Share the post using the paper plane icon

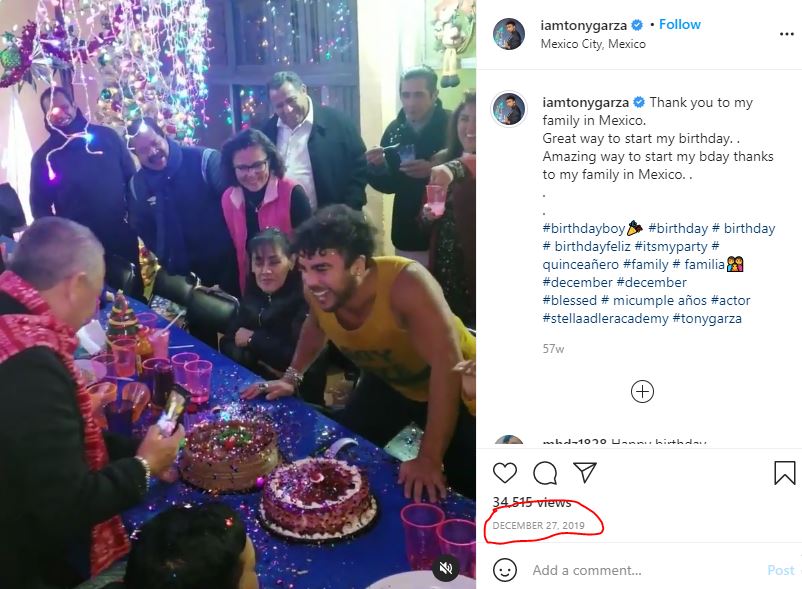585,472
